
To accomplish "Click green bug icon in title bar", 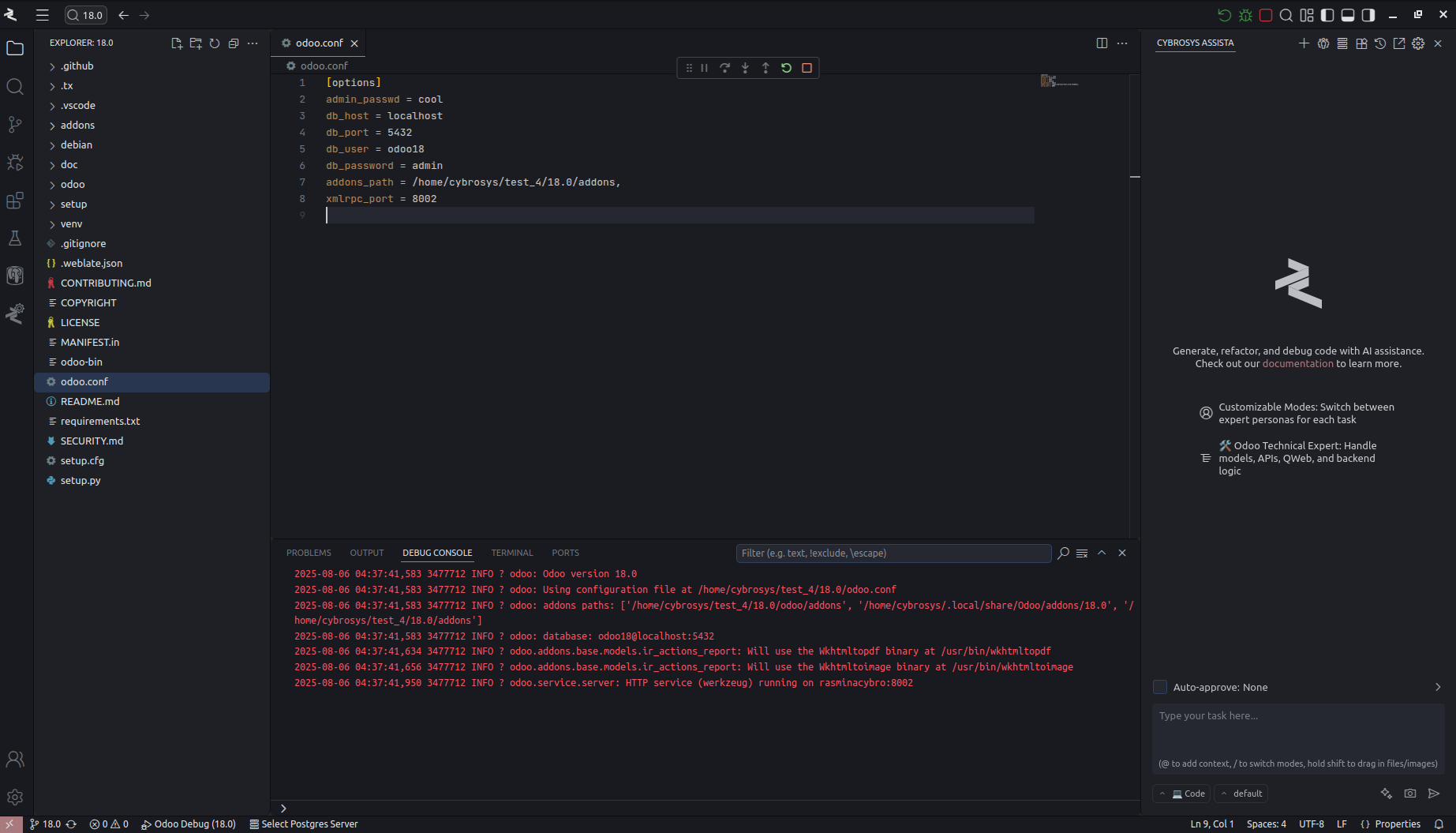I will tap(1245, 15).
